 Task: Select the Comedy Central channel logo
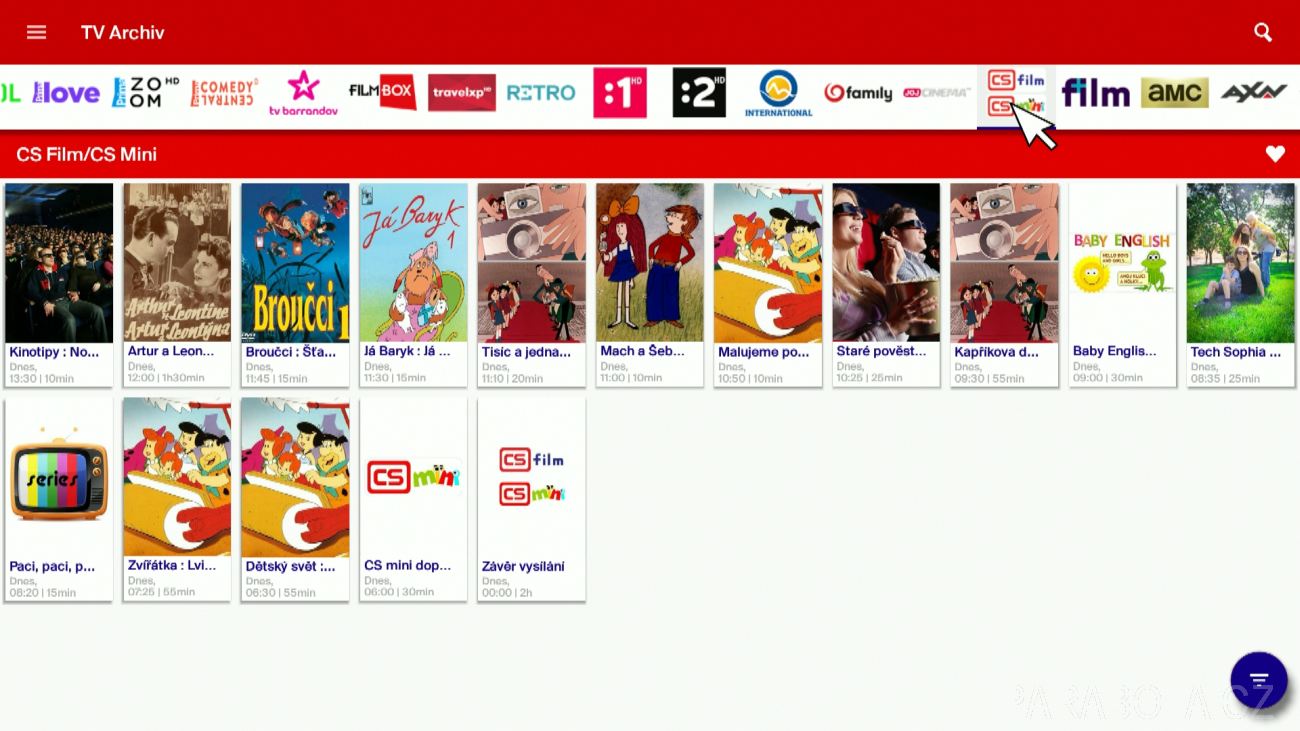pos(224,93)
